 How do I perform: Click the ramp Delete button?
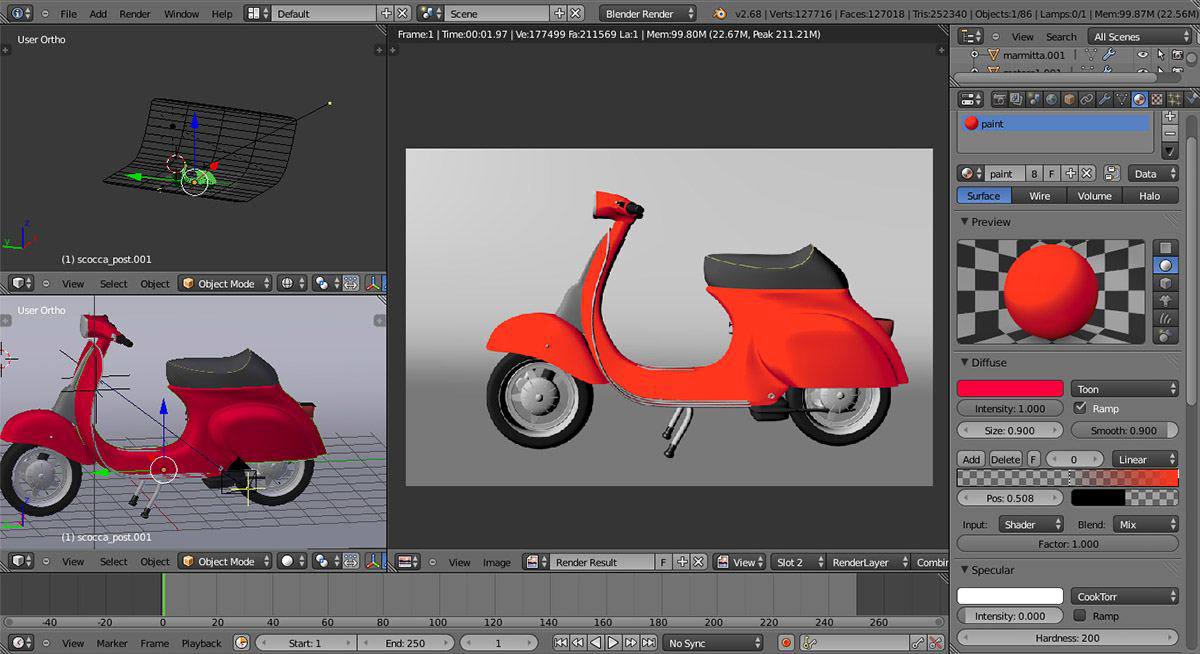(1005, 459)
